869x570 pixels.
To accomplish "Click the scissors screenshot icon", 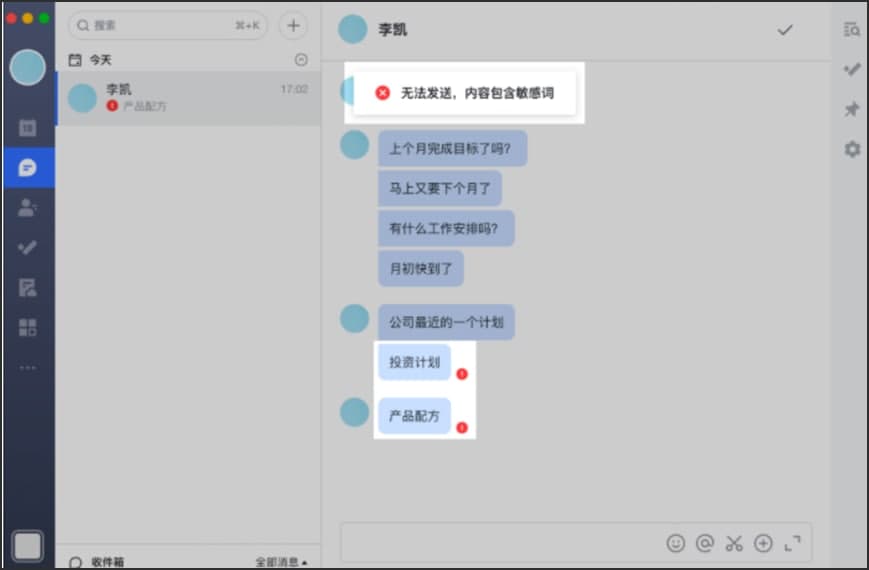I will [x=734, y=543].
